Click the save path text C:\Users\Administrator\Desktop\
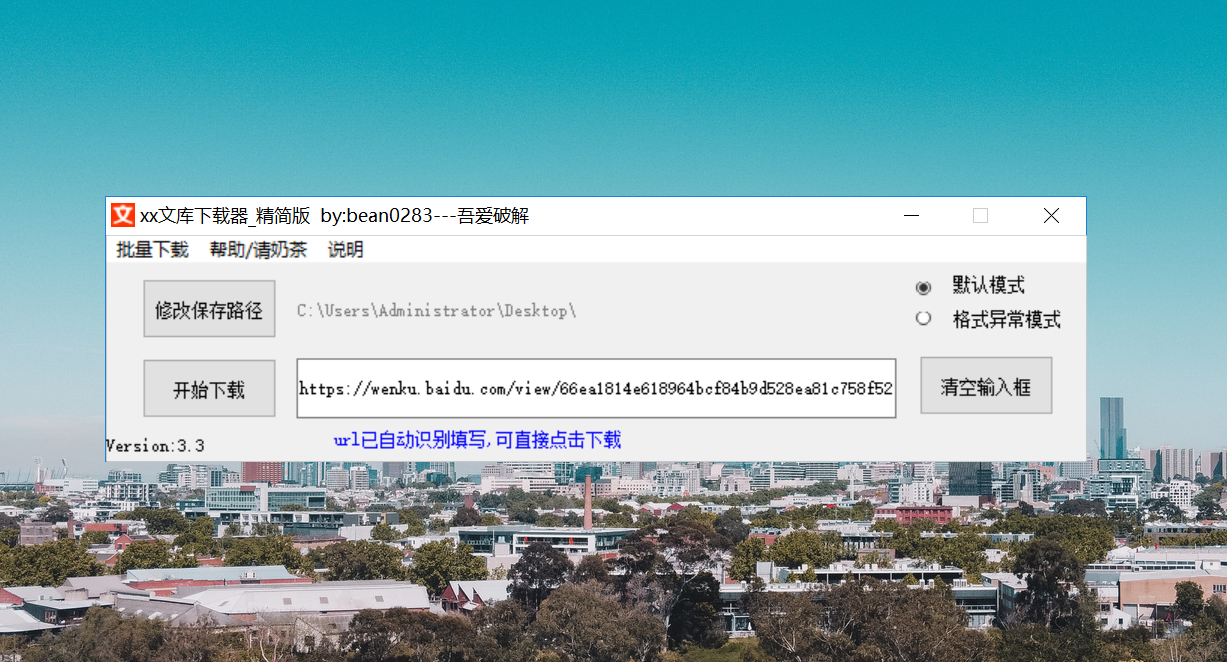The image size is (1227, 662). [x=437, y=311]
